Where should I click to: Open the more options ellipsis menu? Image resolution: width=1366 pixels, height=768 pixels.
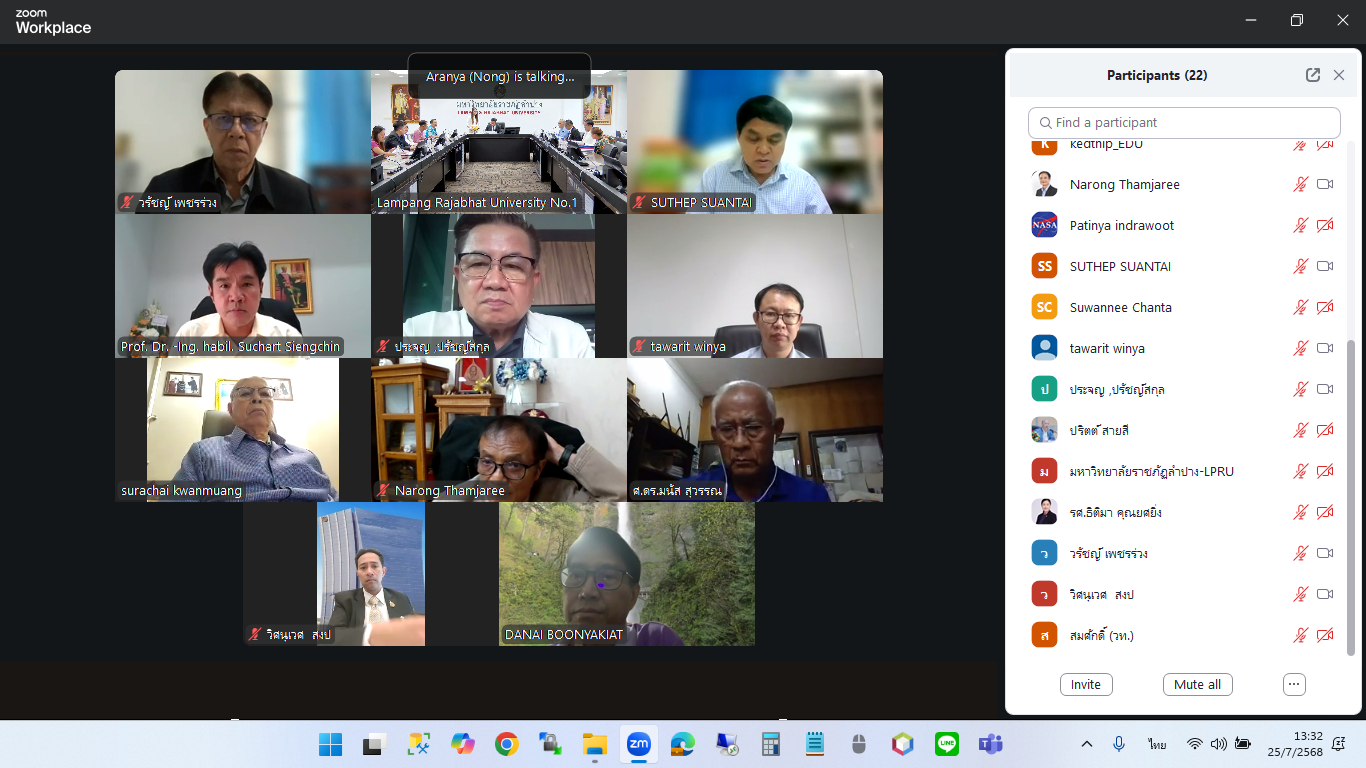click(x=1294, y=685)
